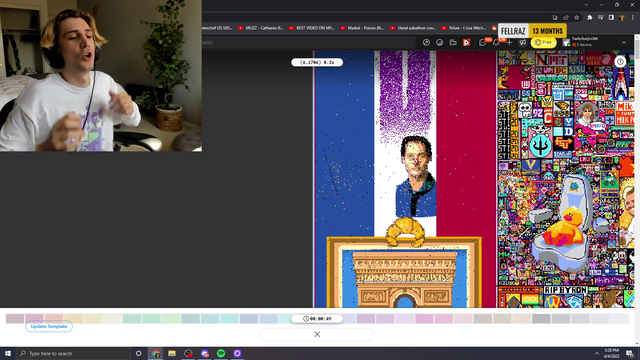Open the Reddit chat icon with badge
Screen dimensions: 640x360
[482, 42]
